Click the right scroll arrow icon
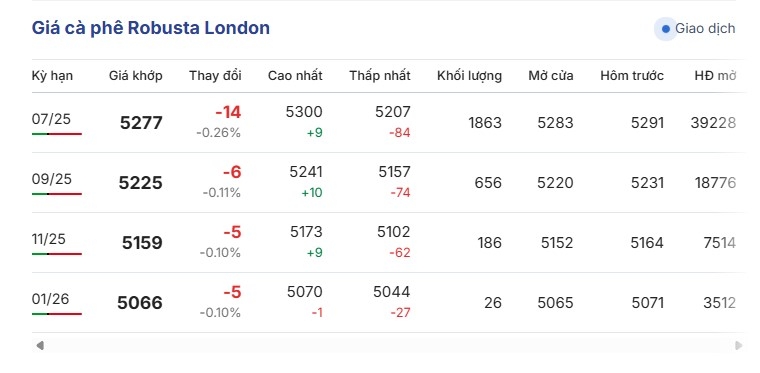This screenshot has height=373, width=760. point(739,345)
